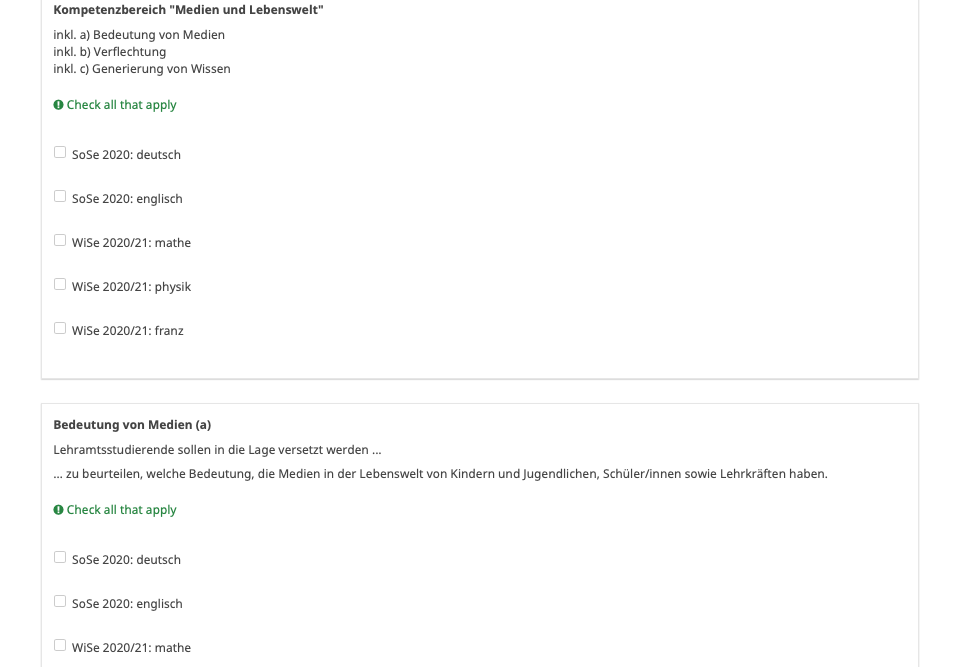961x667 pixels.
Task: Check "SoSe 2020: englisch" box in Kompetenzbereich section
Action: click(60, 197)
